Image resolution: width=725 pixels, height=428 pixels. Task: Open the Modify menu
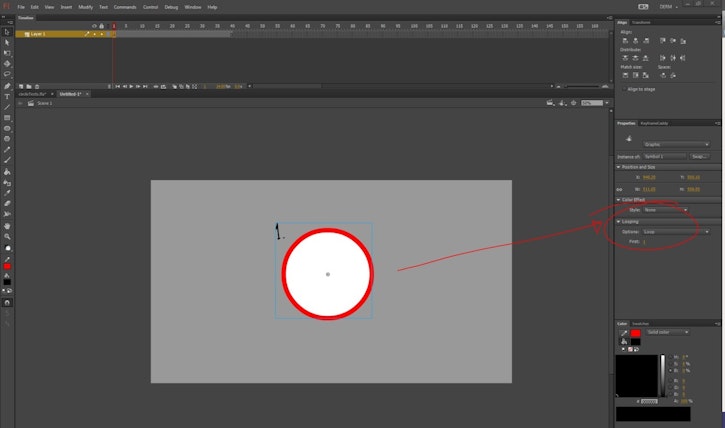[x=85, y=7]
